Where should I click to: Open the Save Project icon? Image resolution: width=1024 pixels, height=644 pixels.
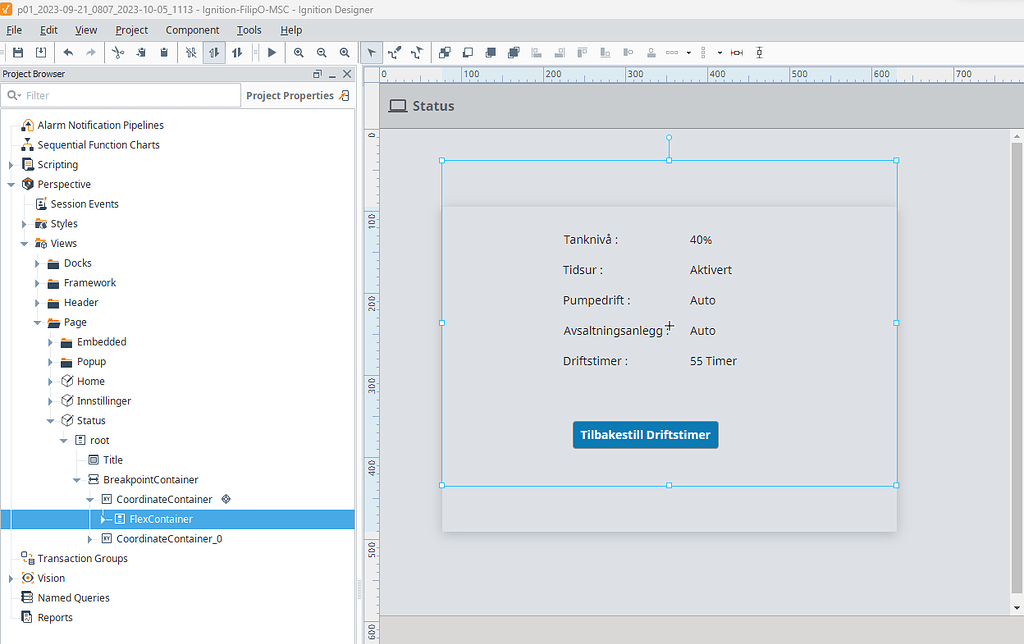tap(17, 52)
